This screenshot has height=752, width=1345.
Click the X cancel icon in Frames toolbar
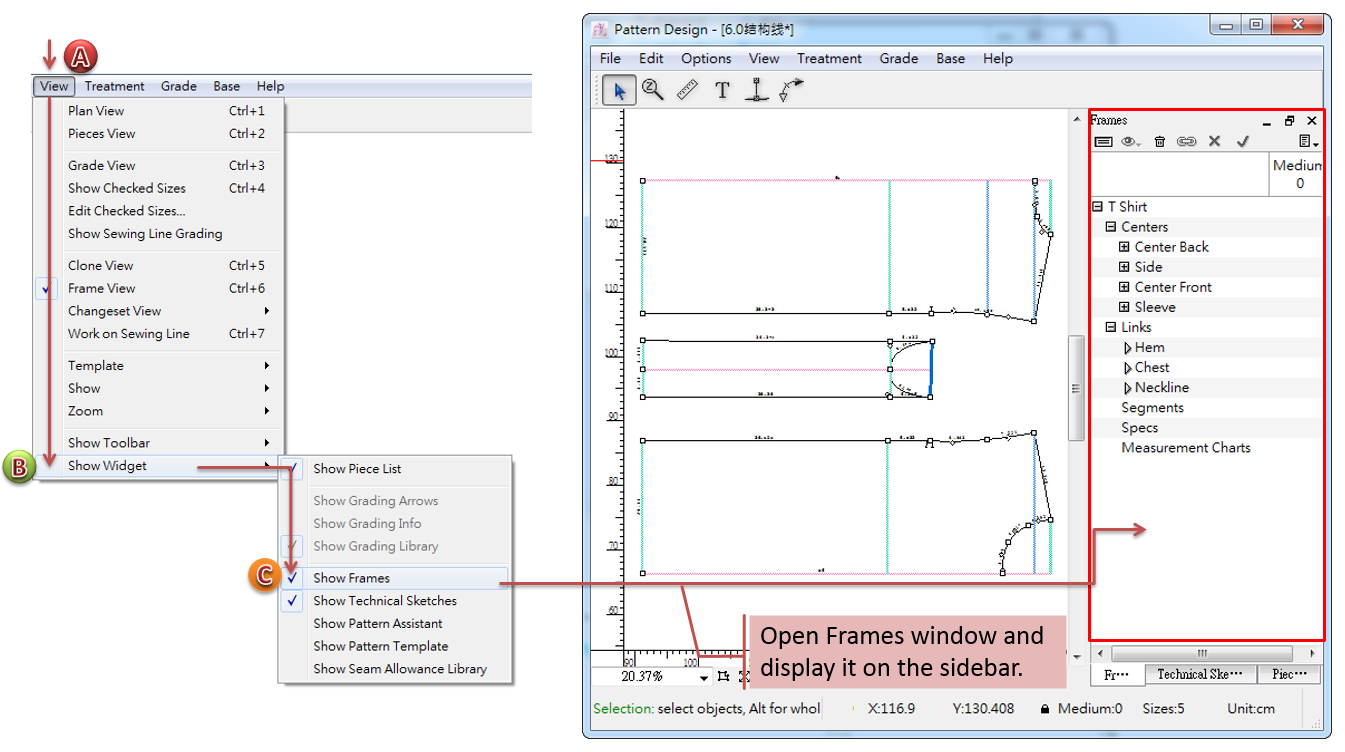tap(1214, 142)
